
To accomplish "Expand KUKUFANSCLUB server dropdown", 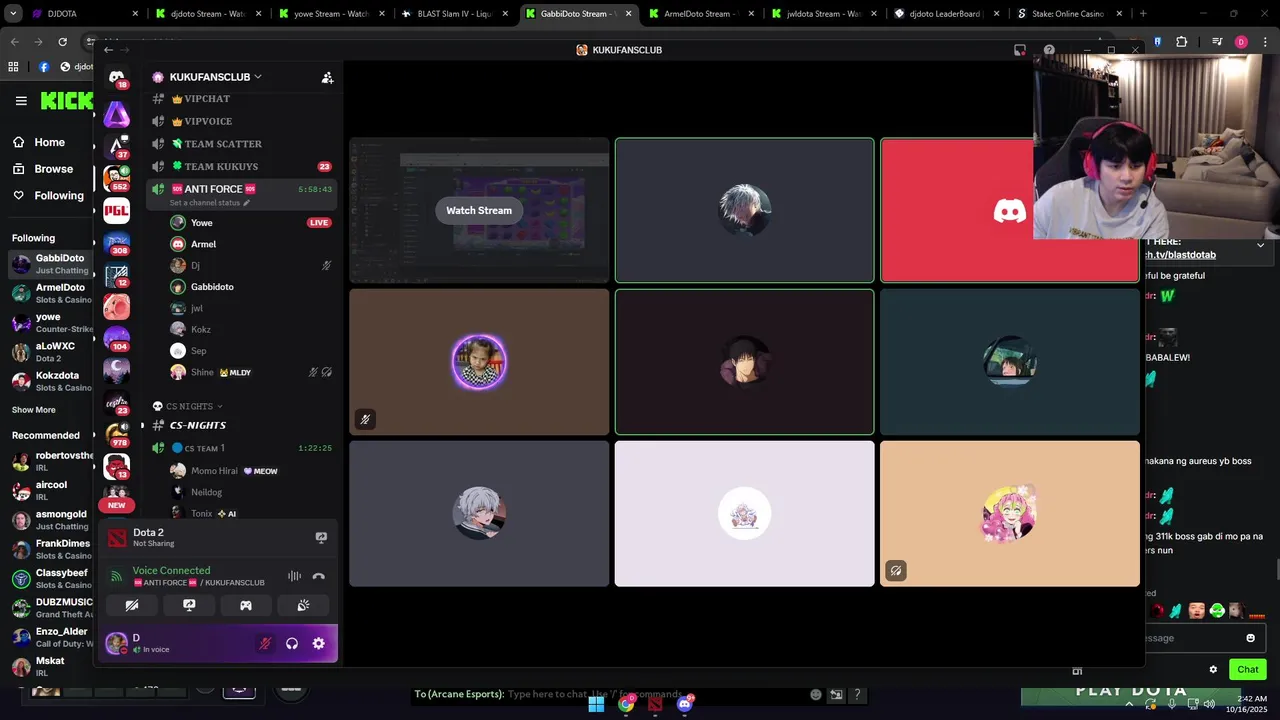I will pyautogui.click(x=257, y=77).
